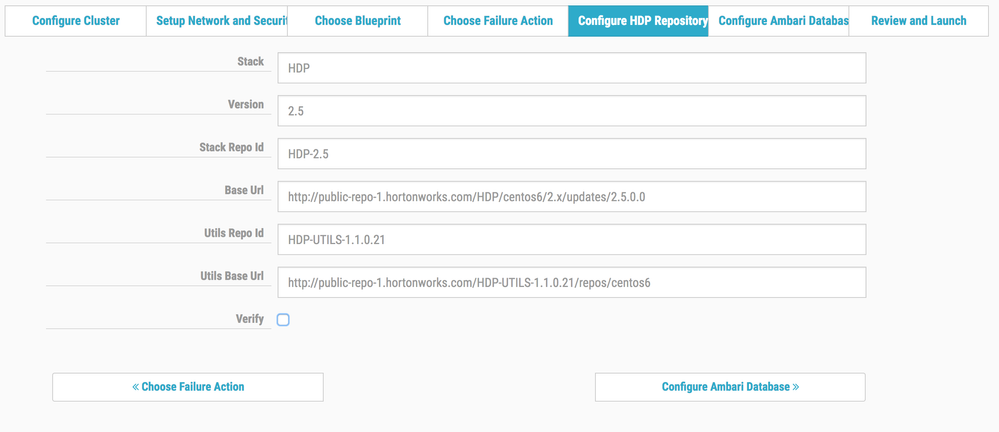Click the Stack Repo Id field
The height and width of the screenshot is (432, 999).
(571, 154)
